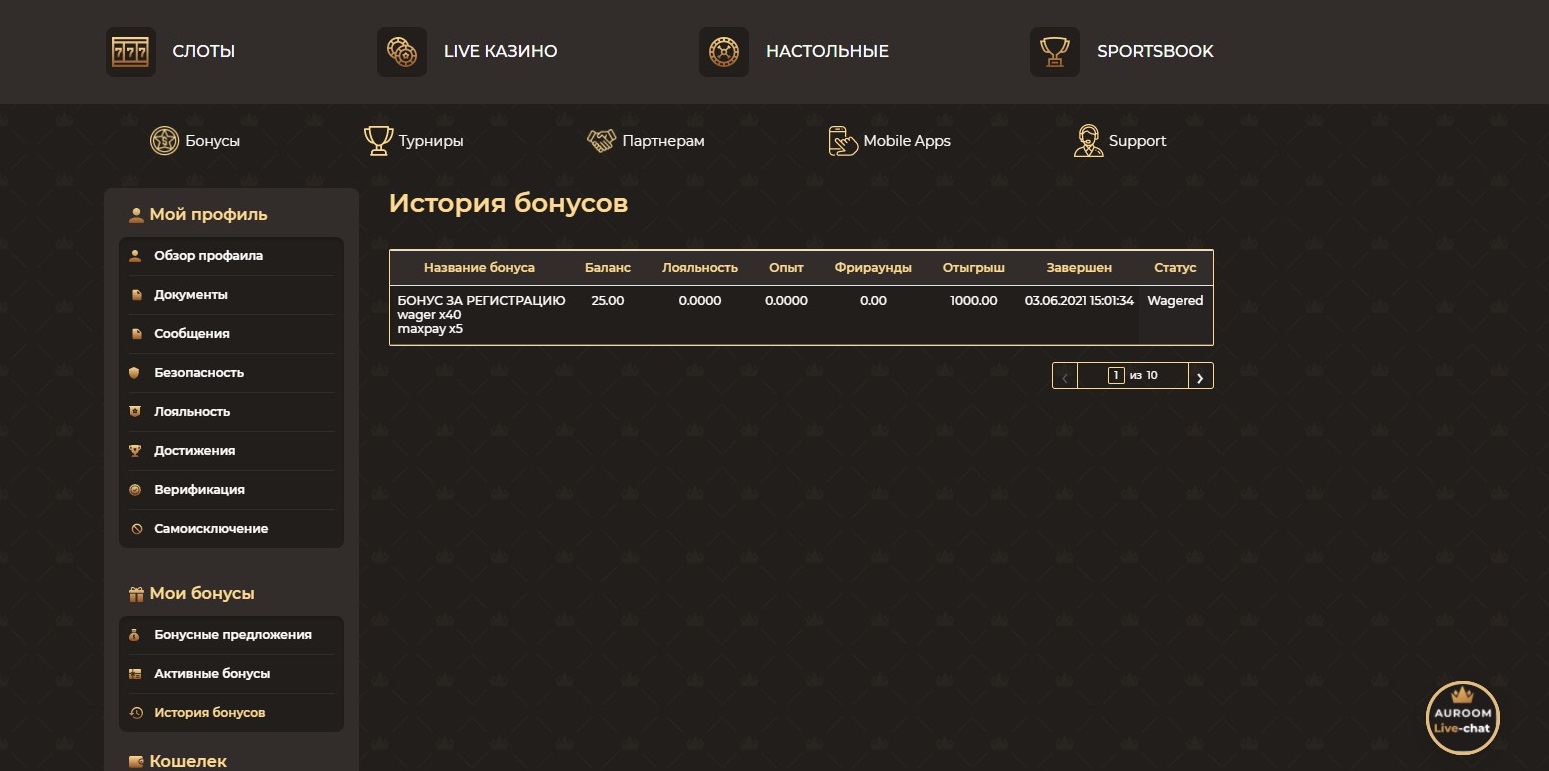The height and width of the screenshot is (771, 1549).
Task: Open Бонусные предложения in the sidebar
Action: tap(231, 635)
